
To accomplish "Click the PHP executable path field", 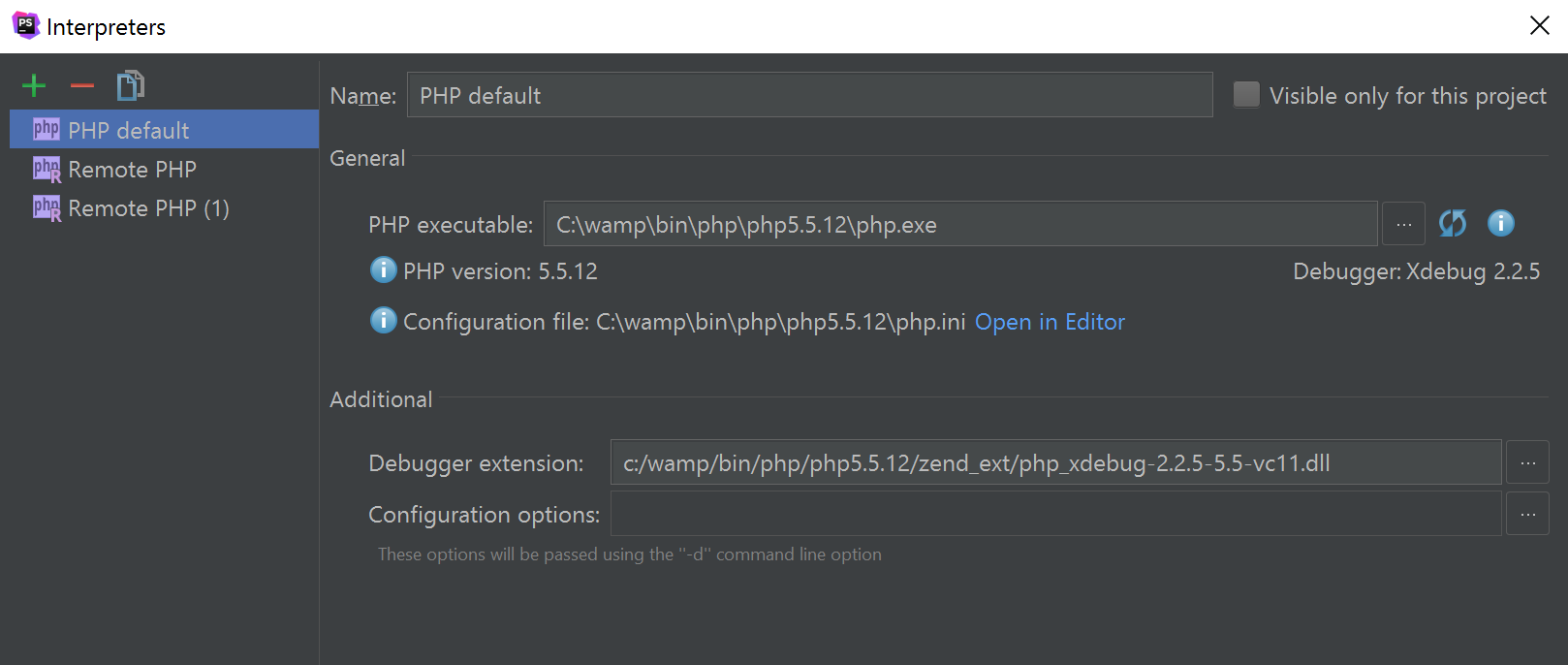I will pos(960,224).
